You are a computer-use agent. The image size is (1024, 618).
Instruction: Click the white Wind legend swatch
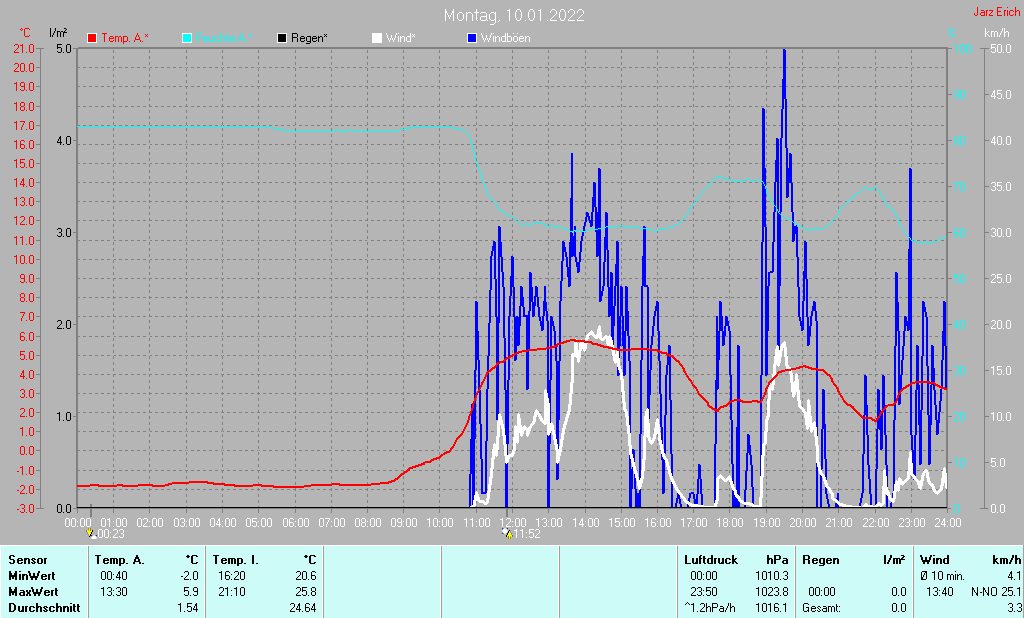coord(377,38)
